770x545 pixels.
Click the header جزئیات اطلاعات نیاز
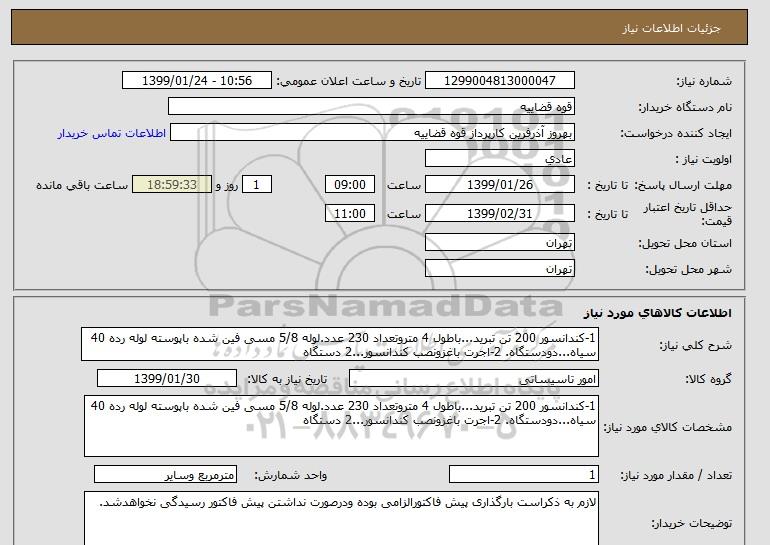click(x=671, y=28)
